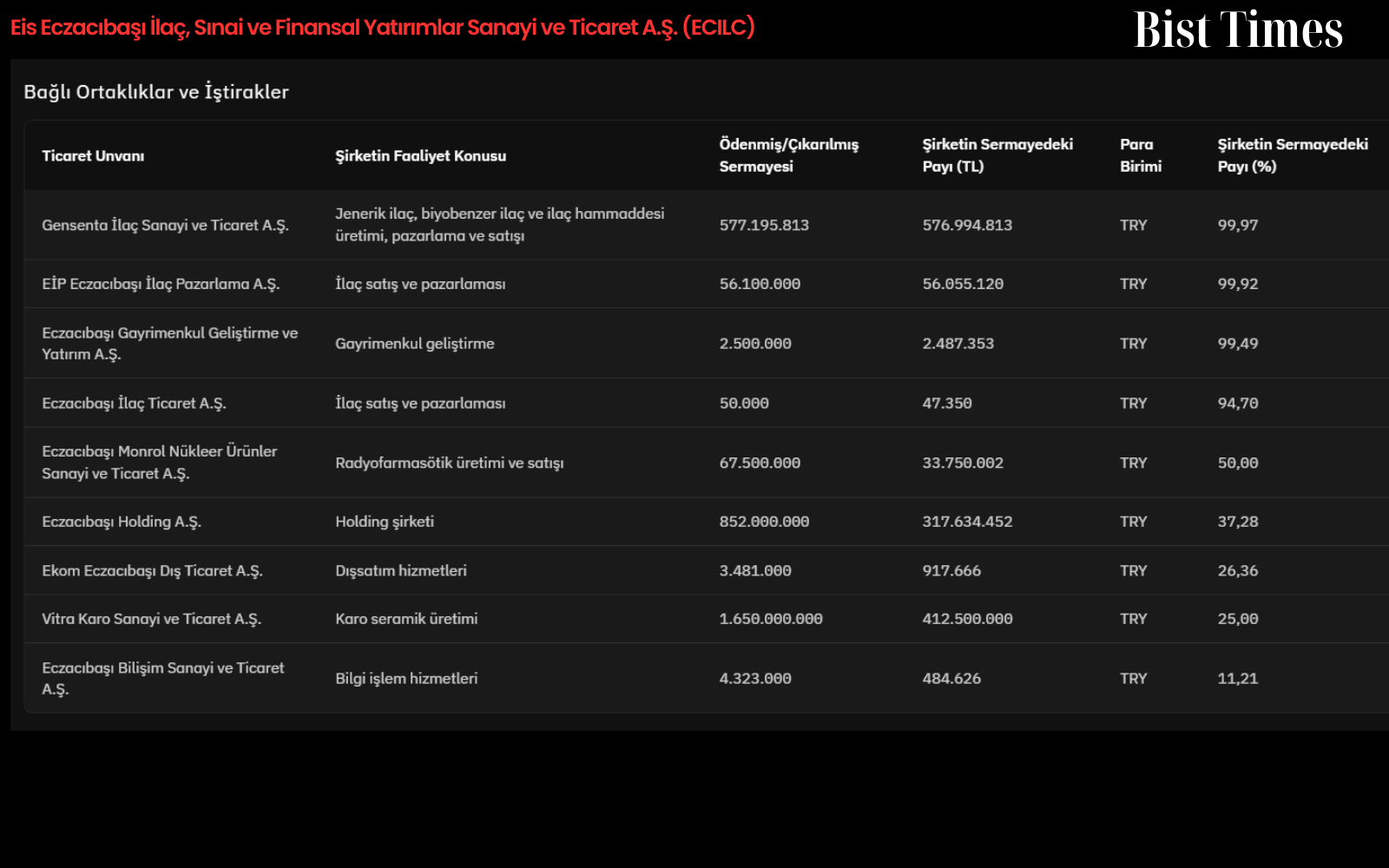The height and width of the screenshot is (868, 1389).
Task: Select Eczacıbaşı Monrol Nükleer Ürünler company name
Action: [159, 462]
